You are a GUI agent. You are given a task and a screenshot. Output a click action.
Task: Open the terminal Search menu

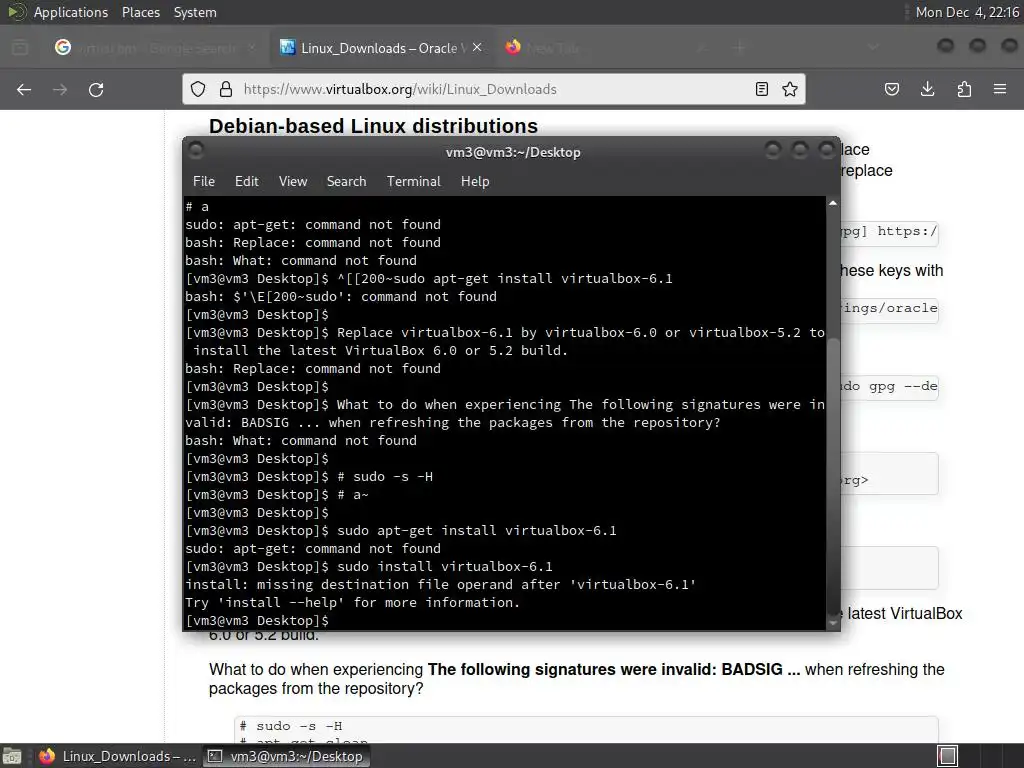(346, 182)
